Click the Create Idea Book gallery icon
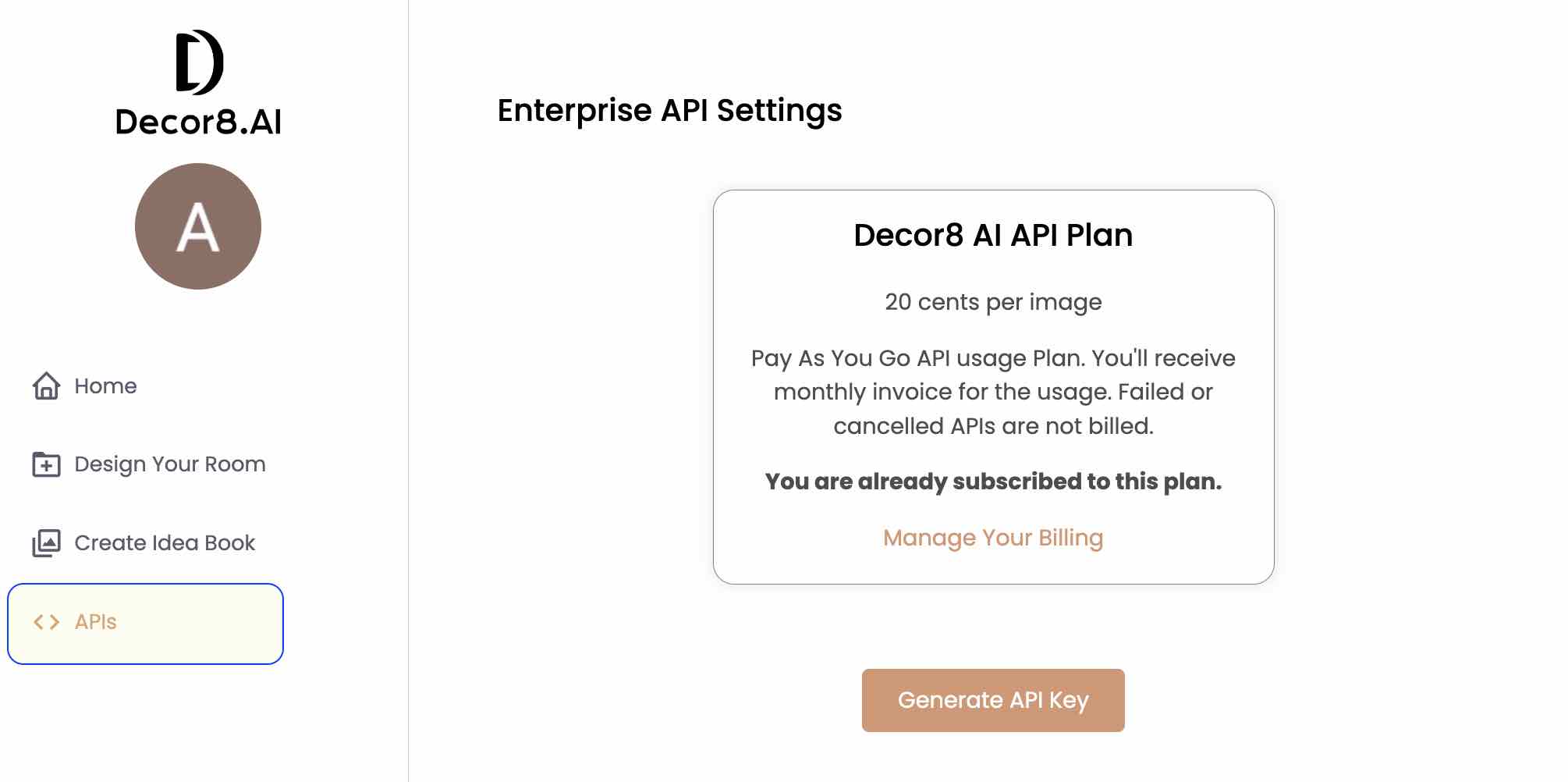 click(x=46, y=543)
